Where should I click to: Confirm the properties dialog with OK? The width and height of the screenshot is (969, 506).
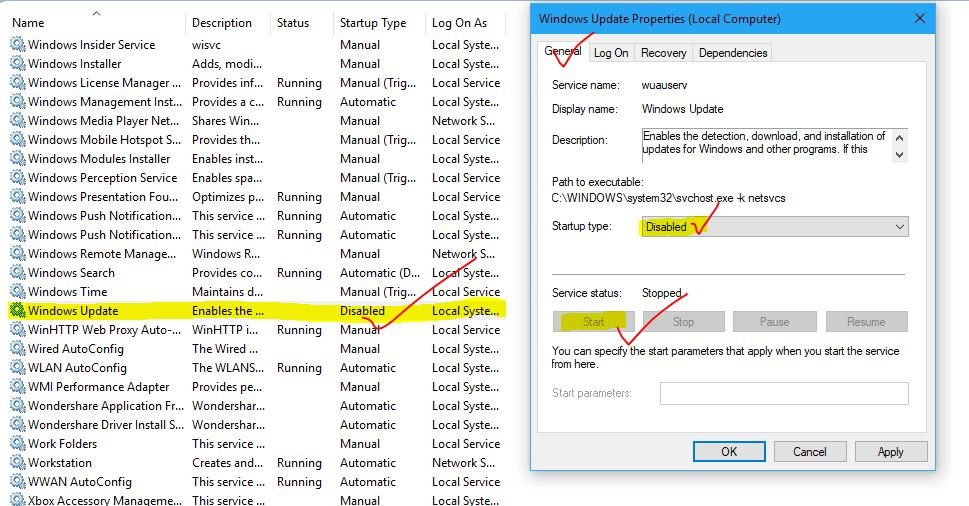click(729, 452)
